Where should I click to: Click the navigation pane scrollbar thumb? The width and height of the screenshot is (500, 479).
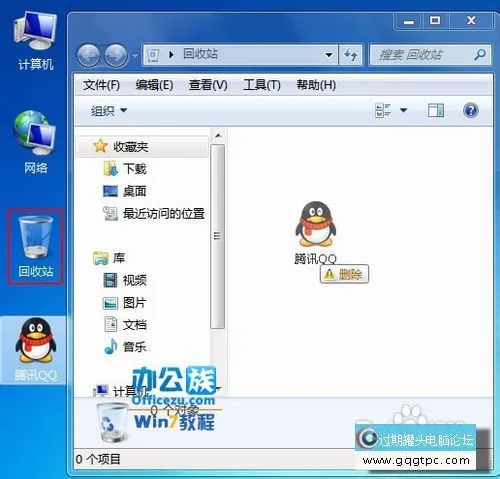pos(218,236)
